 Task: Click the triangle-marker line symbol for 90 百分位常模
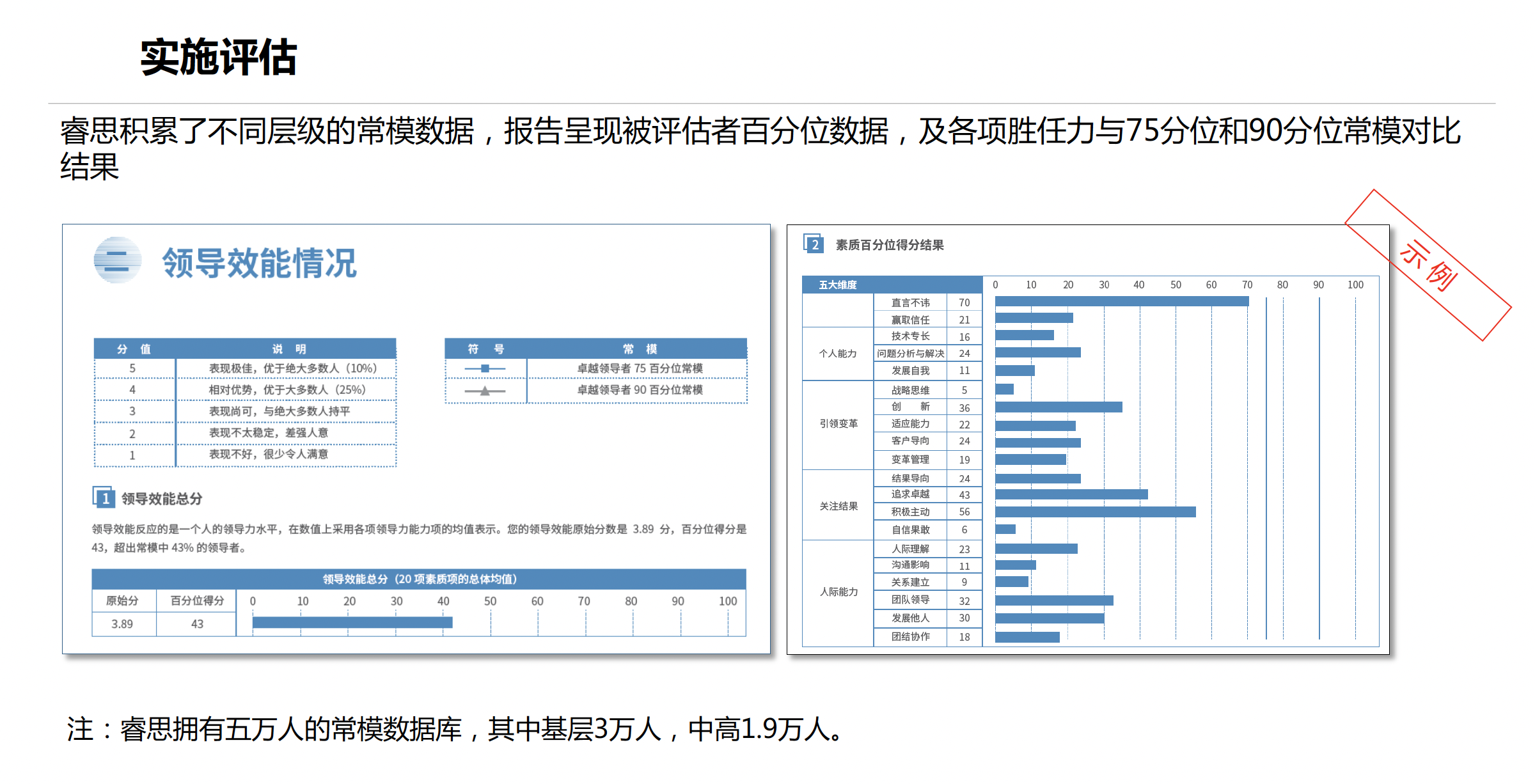(485, 390)
